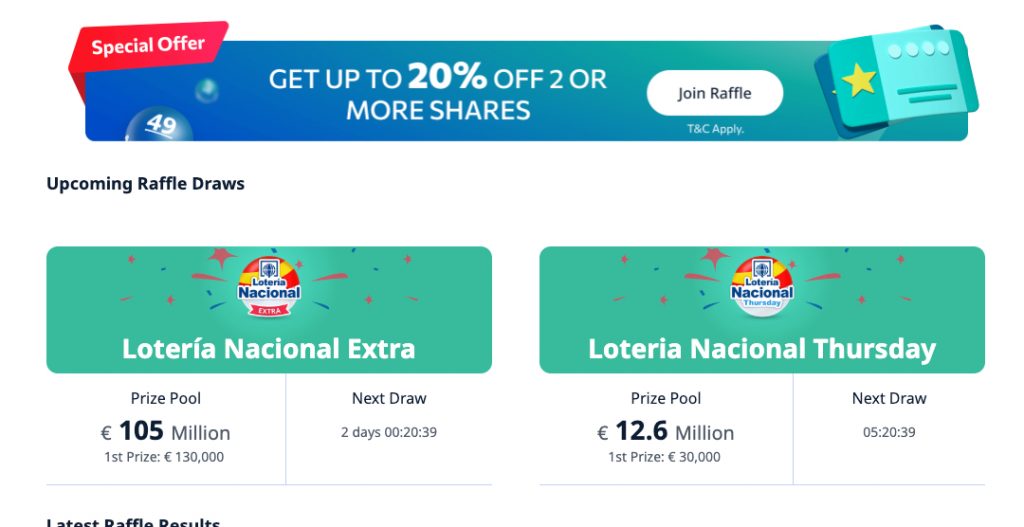
Task: Click the Lotería Nacional Extra logo icon
Action: pos(269,288)
